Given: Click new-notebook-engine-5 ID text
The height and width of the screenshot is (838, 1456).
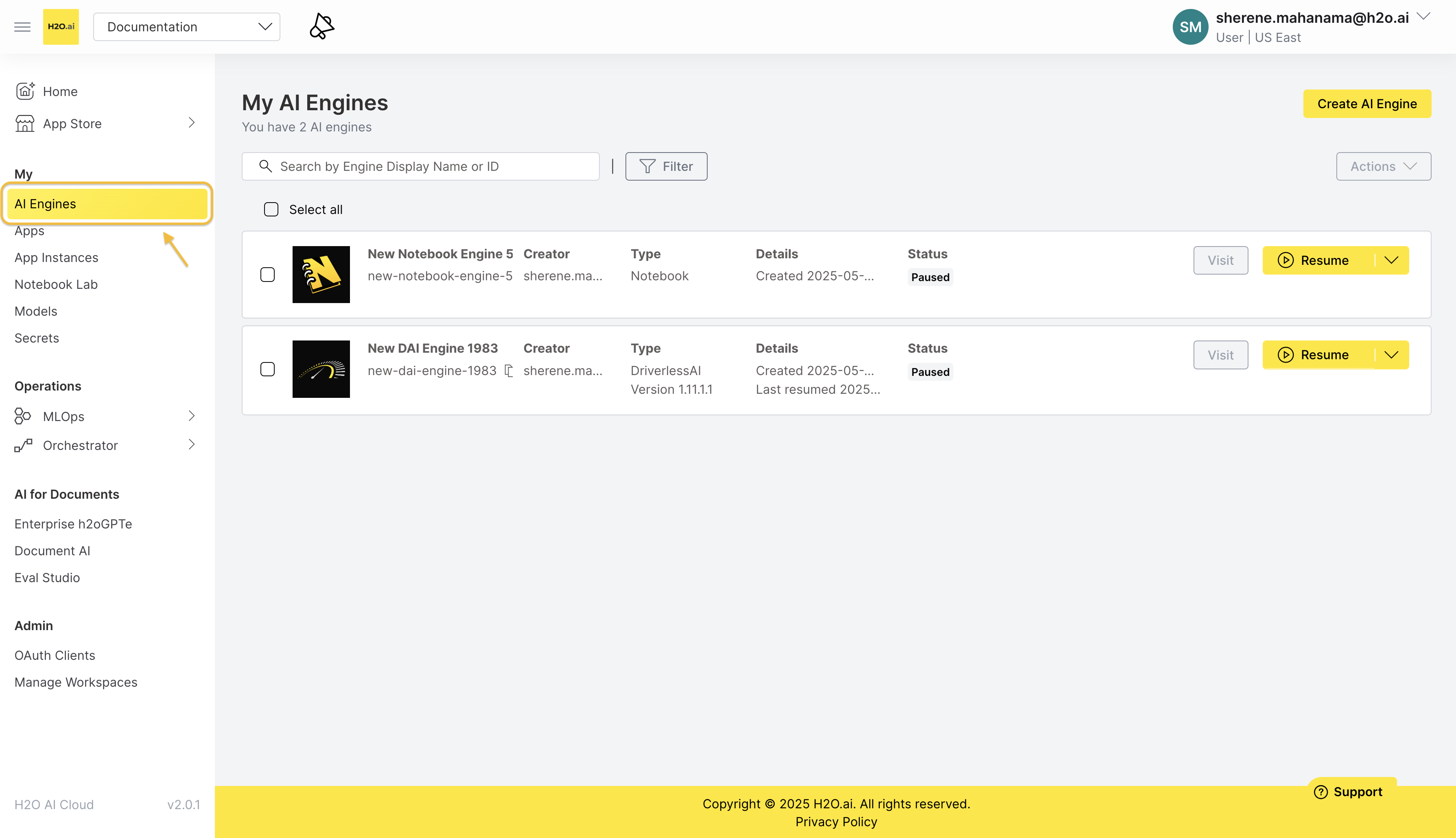Looking at the screenshot, I should (440, 276).
